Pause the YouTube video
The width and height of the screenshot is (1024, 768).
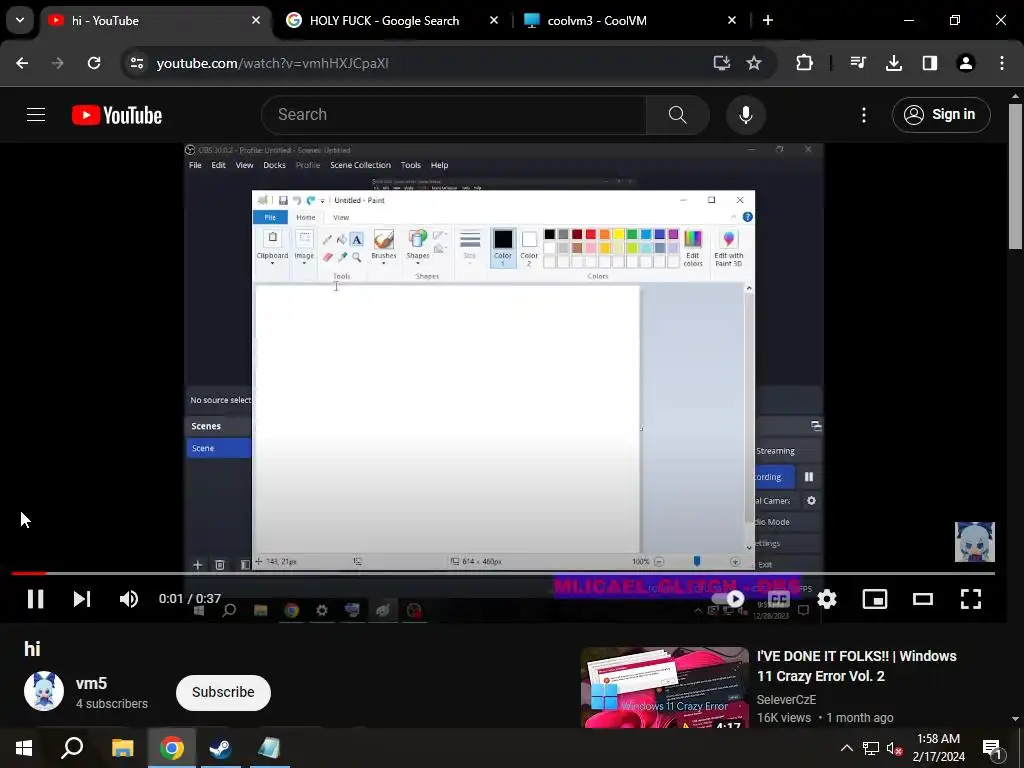pyautogui.click(x=35, y=599)
